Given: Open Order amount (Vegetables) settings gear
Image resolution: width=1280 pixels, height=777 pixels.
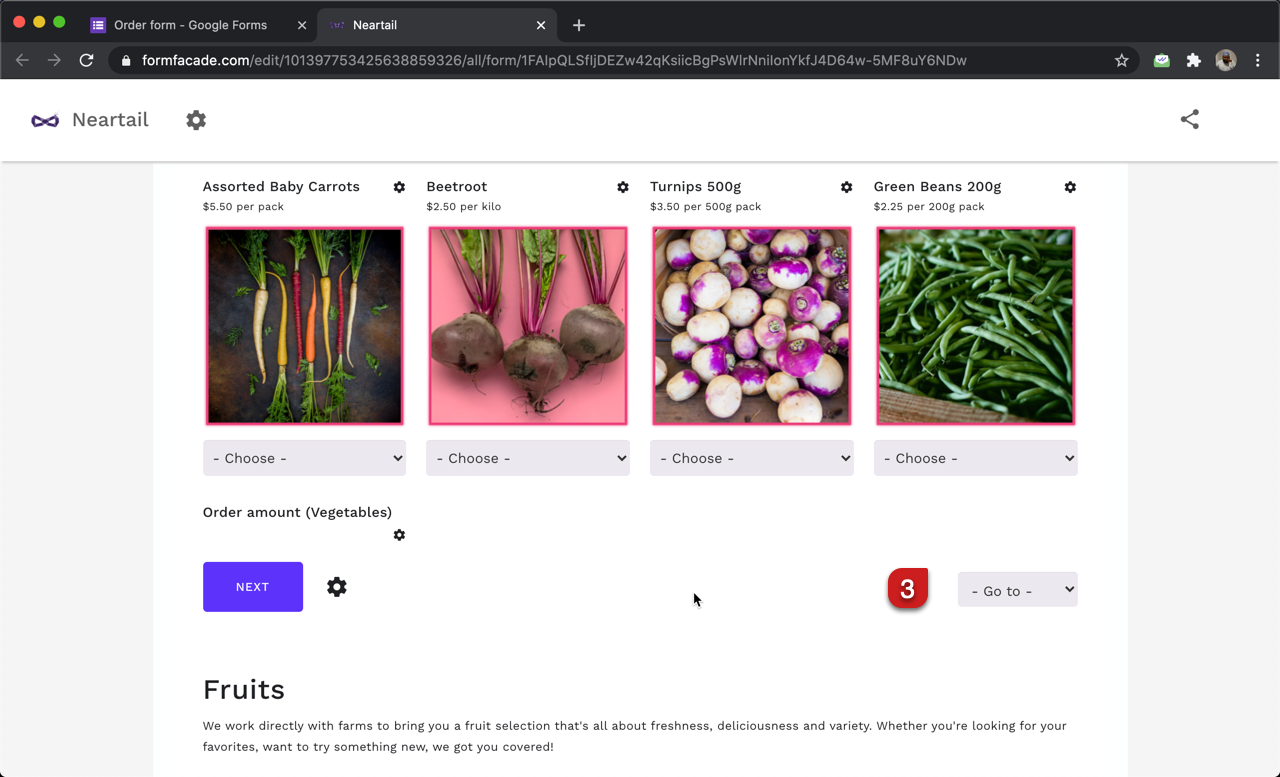Looking at the screenshot, I should (399, 535).
